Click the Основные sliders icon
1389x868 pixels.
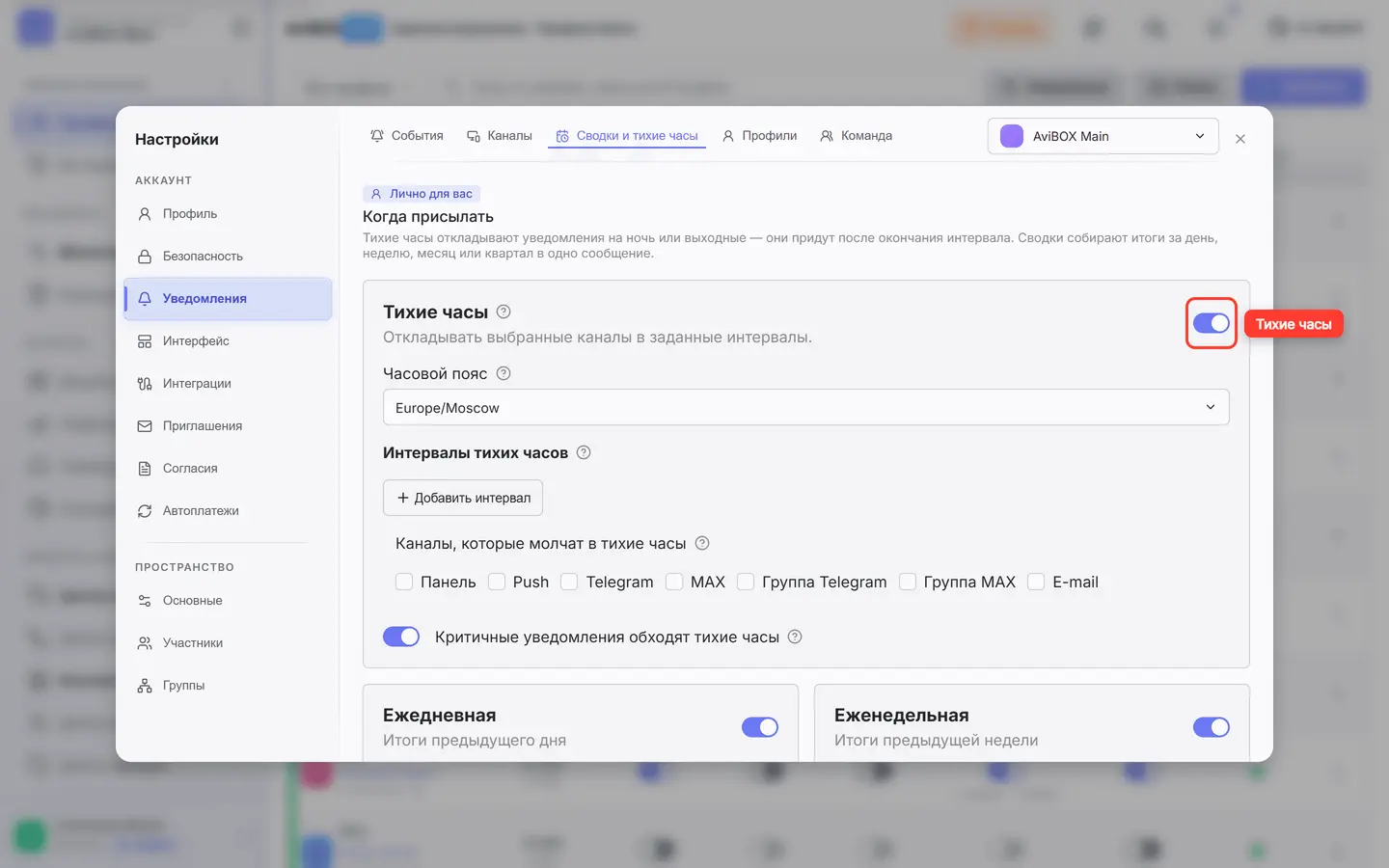click(x=145, y=601)
